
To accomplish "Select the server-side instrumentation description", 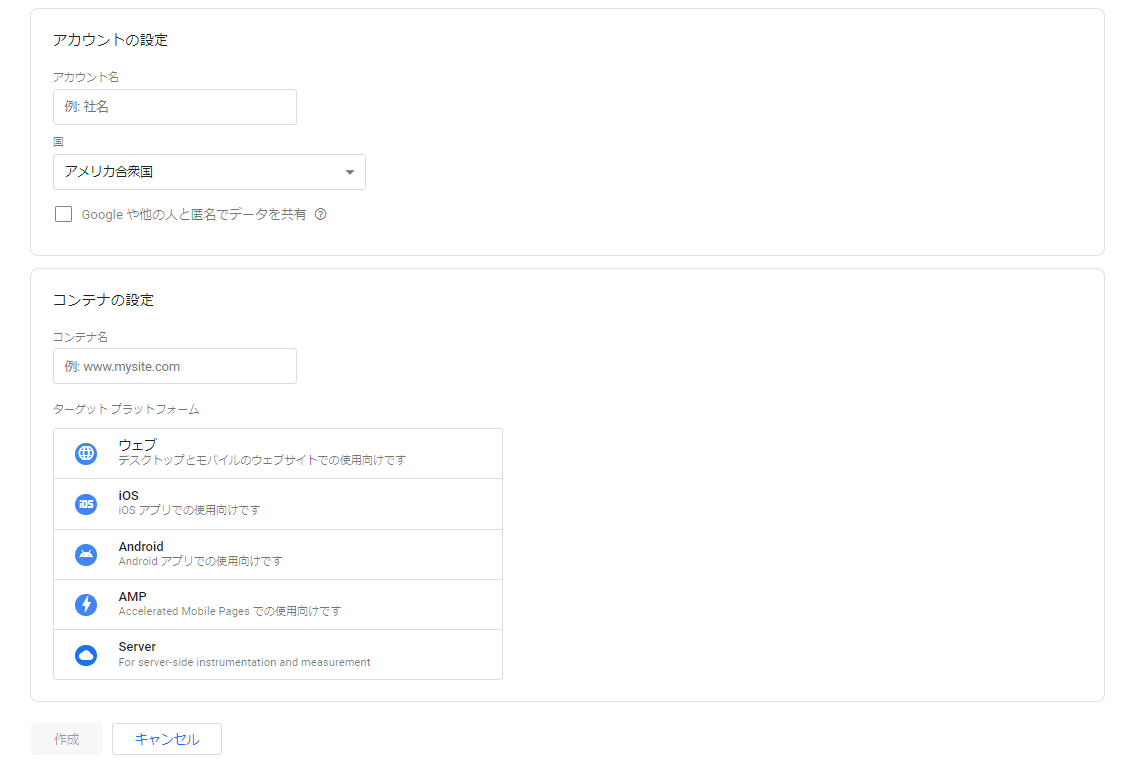I will click(244, 662).
